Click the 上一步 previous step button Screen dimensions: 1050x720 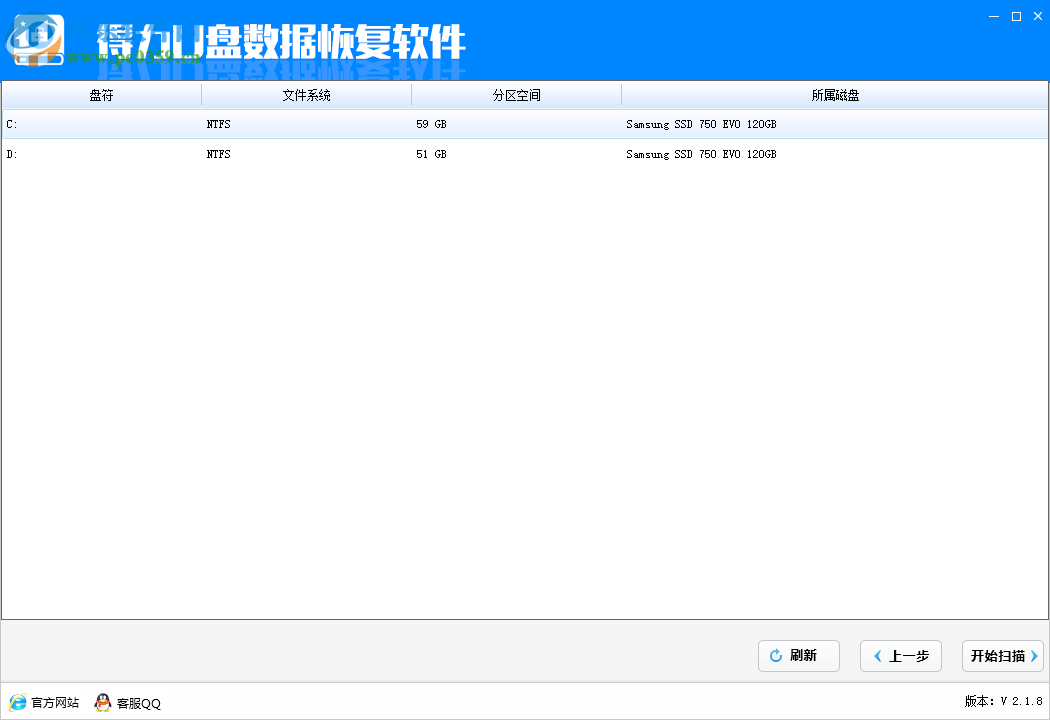[900, 656]
